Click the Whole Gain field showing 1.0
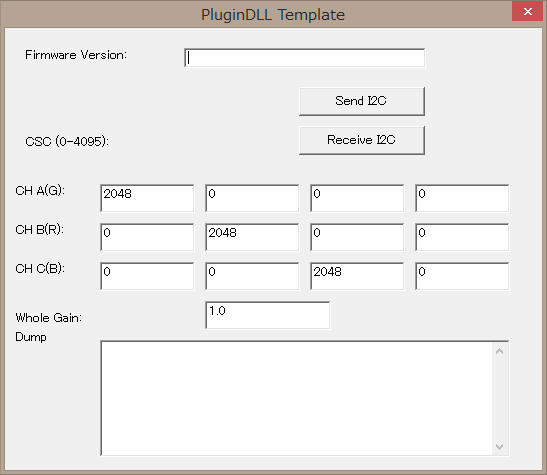The image size is (547, 475). 268,315
